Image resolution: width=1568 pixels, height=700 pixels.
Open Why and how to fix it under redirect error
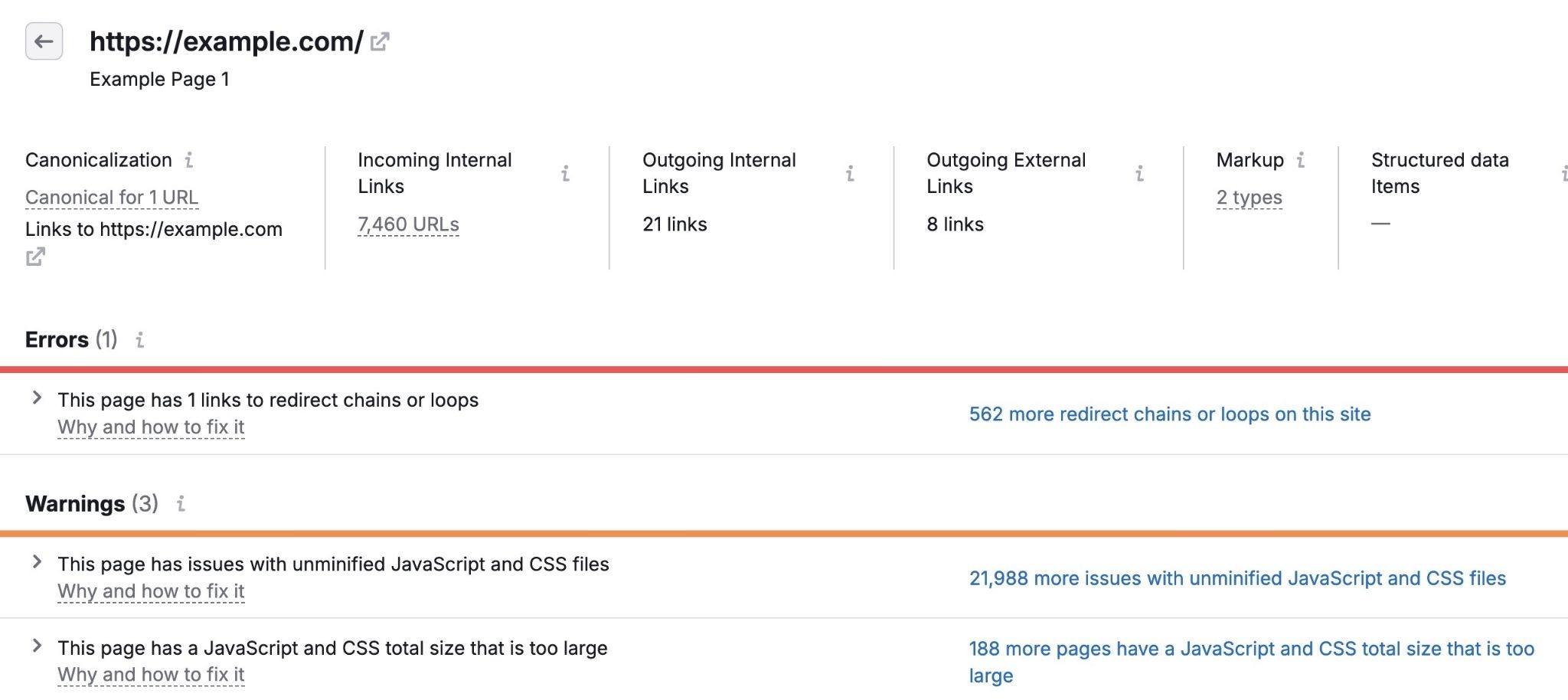pyautogui.click(x=150, y=427)
